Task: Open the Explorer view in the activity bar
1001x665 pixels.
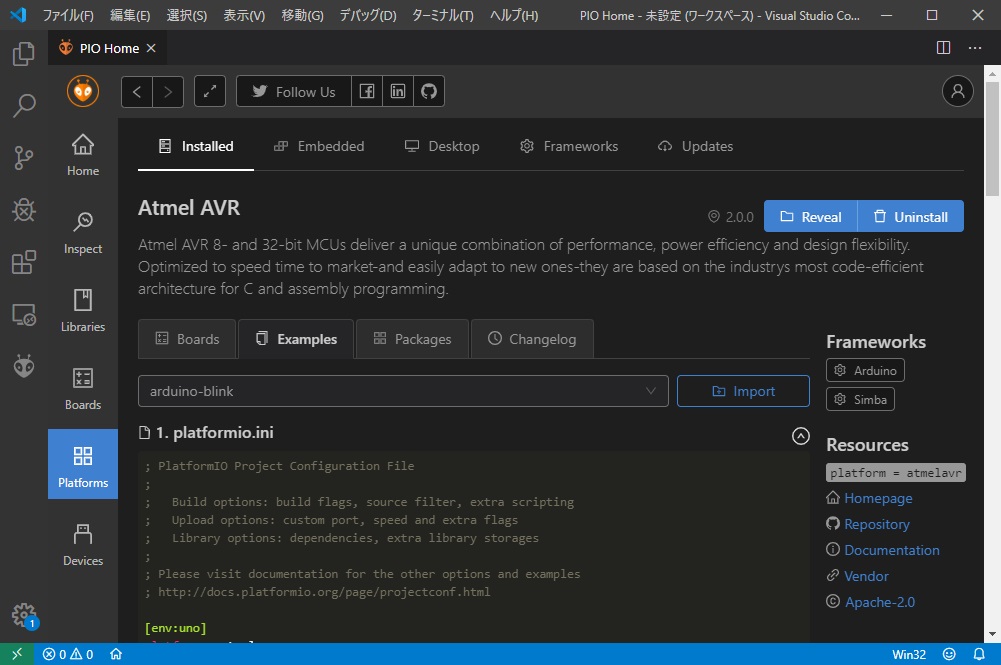Action: 24,54
